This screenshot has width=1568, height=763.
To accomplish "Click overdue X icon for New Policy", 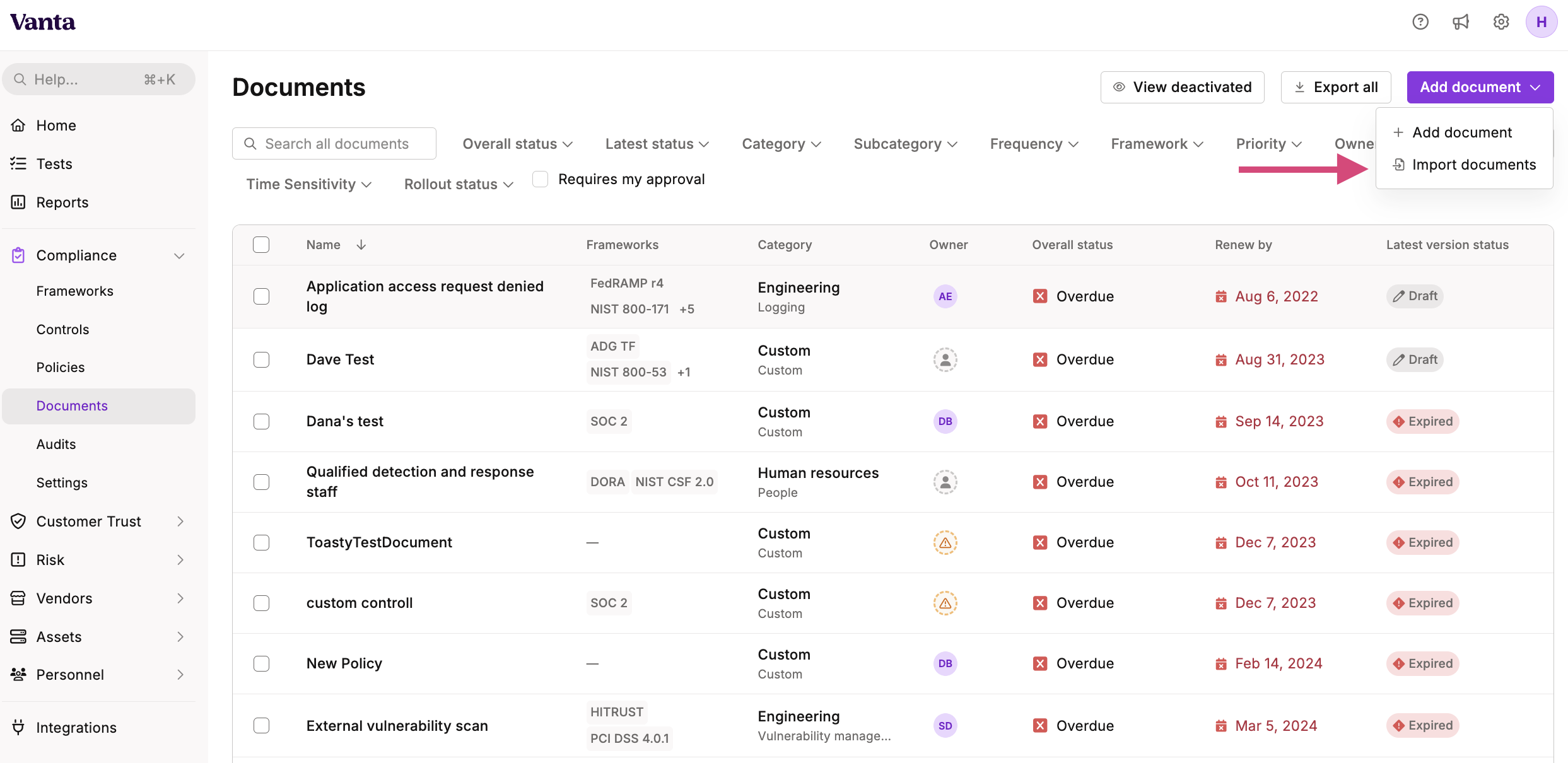I will tap(1040, 663).
